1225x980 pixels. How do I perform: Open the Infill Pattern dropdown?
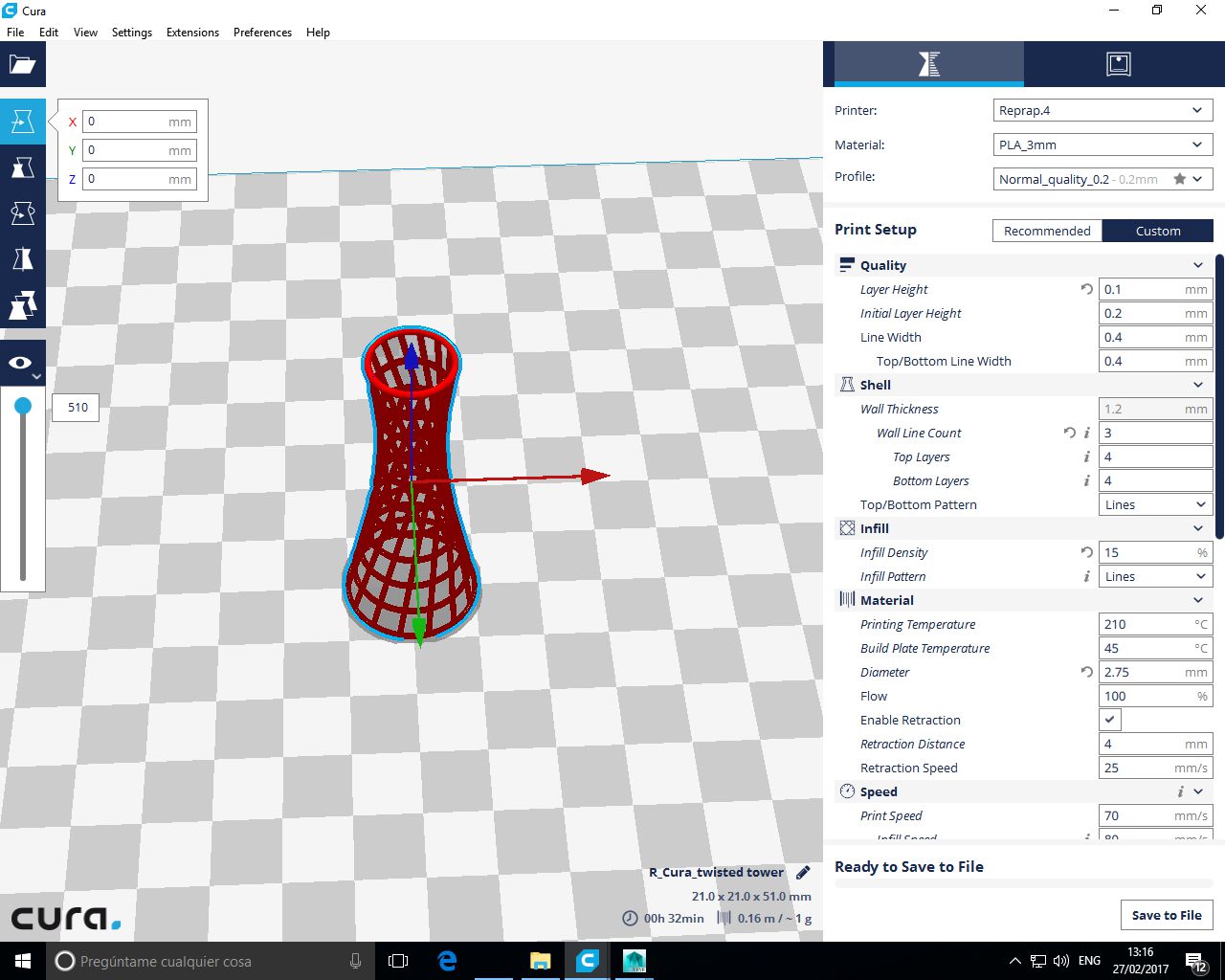tap(1156, 576)
